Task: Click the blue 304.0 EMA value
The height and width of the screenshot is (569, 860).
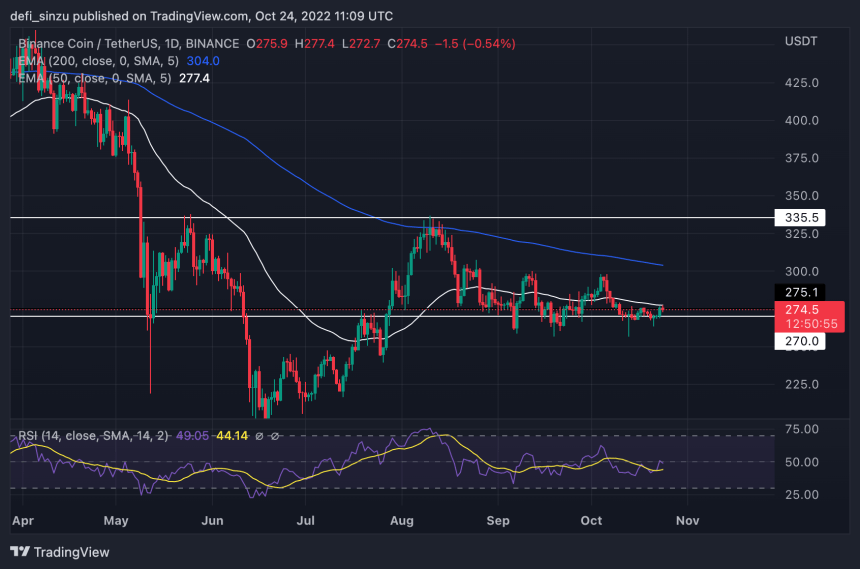Action: (203, 61)
